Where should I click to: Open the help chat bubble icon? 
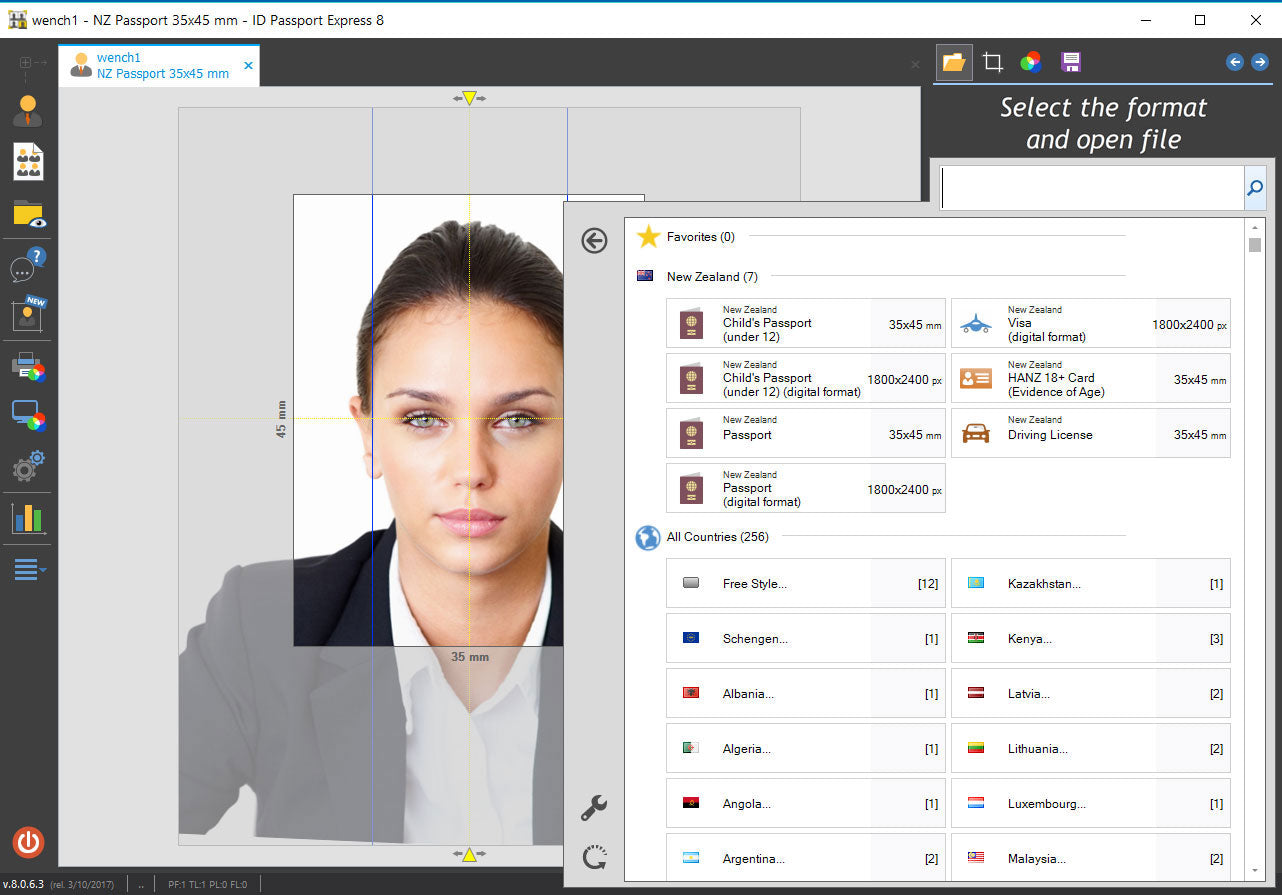pyautogui.click(x=28, y=265)
